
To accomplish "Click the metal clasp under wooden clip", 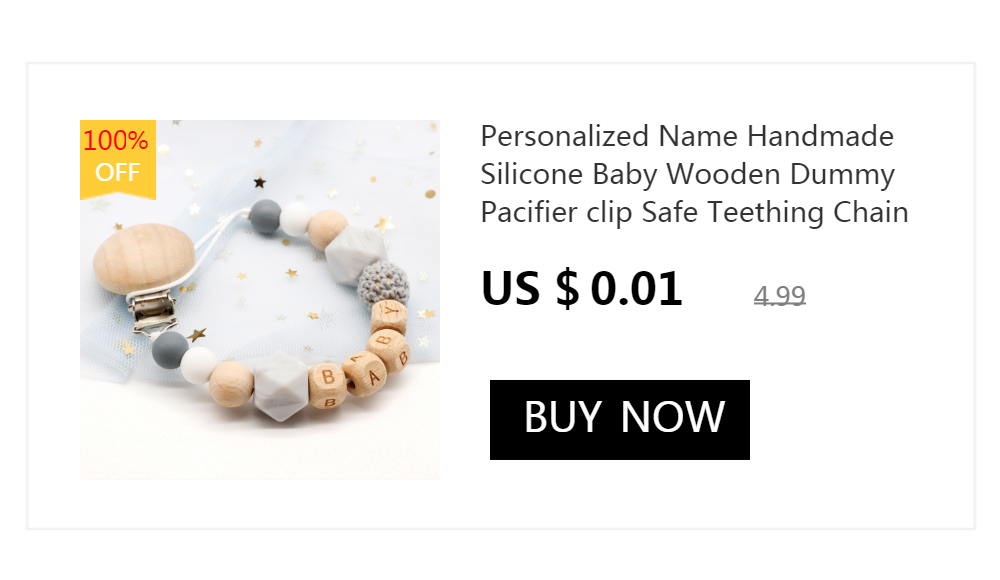I will (x=153, y=313).
